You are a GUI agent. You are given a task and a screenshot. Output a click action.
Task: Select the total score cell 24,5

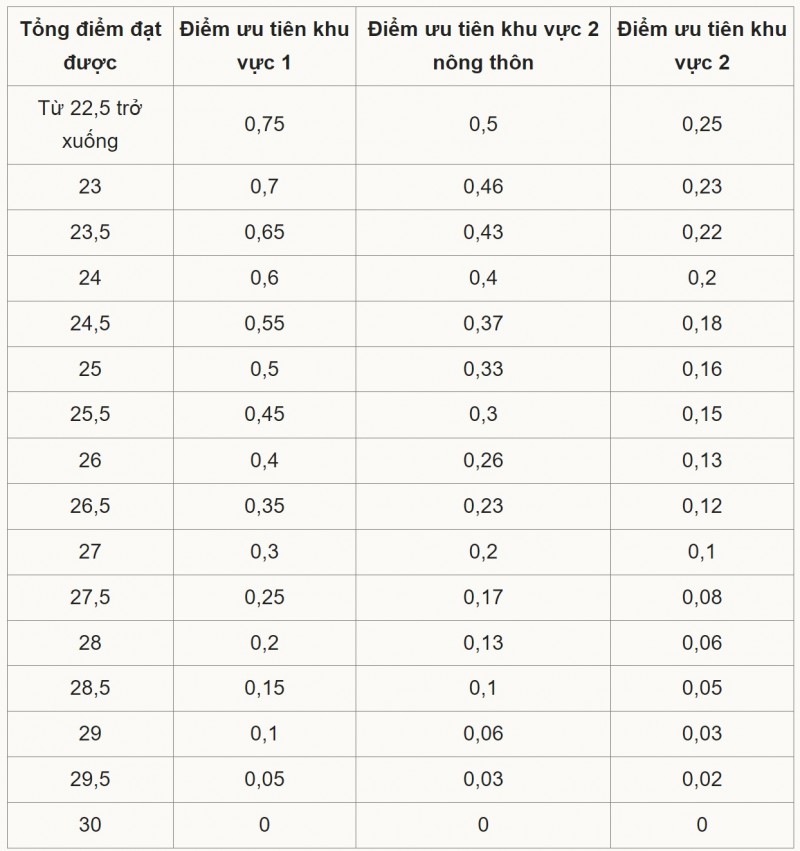pyautogui.click(x=90, y=324)
